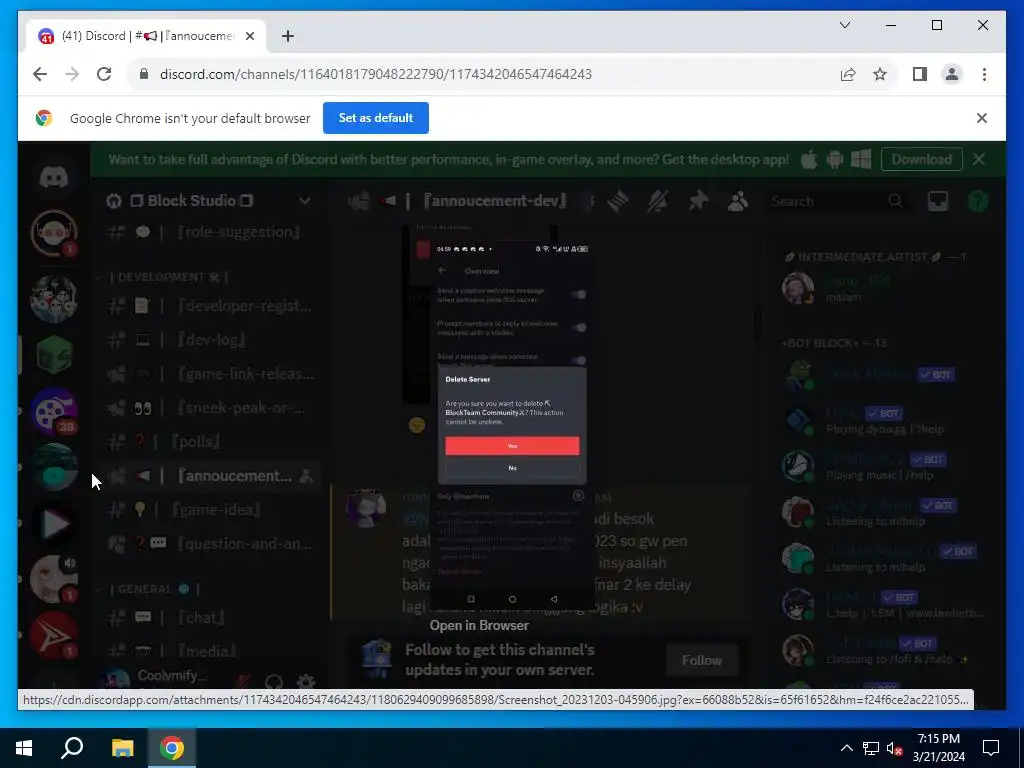Click create invite icon on annoucement channel
1024x768 pixels.
pyautogui.click(x=306, y=476)
